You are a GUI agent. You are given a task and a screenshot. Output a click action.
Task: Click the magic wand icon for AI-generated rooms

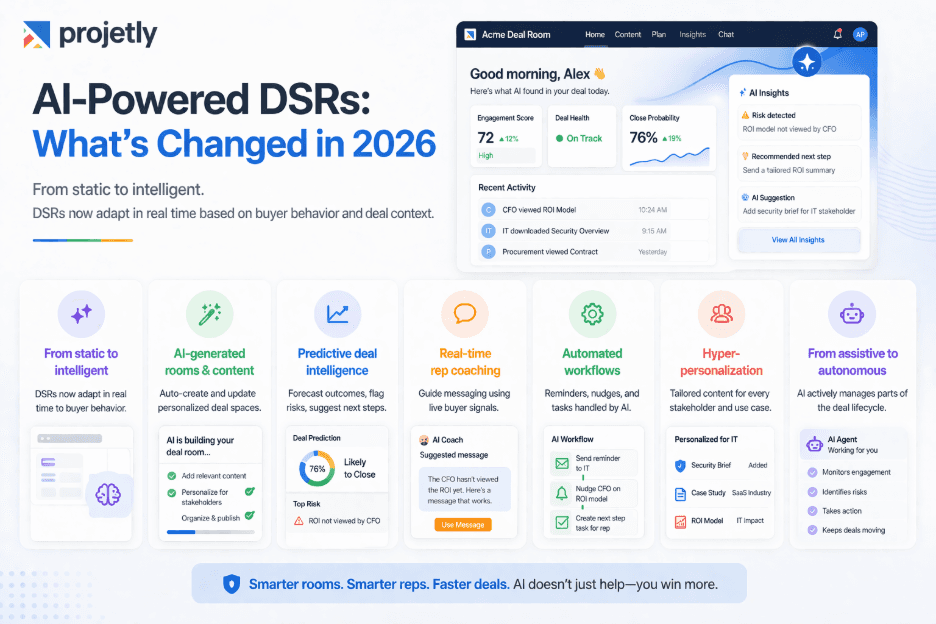210,314
